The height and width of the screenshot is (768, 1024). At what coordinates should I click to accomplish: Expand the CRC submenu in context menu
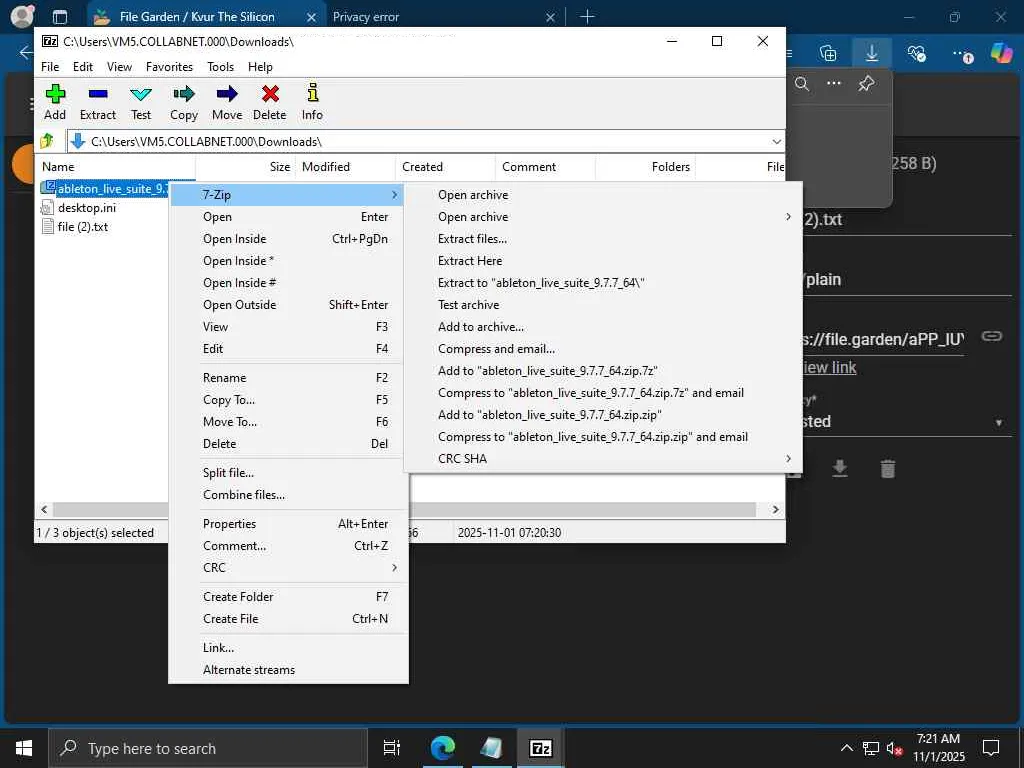pyautogui.click(x=394, y=568)
